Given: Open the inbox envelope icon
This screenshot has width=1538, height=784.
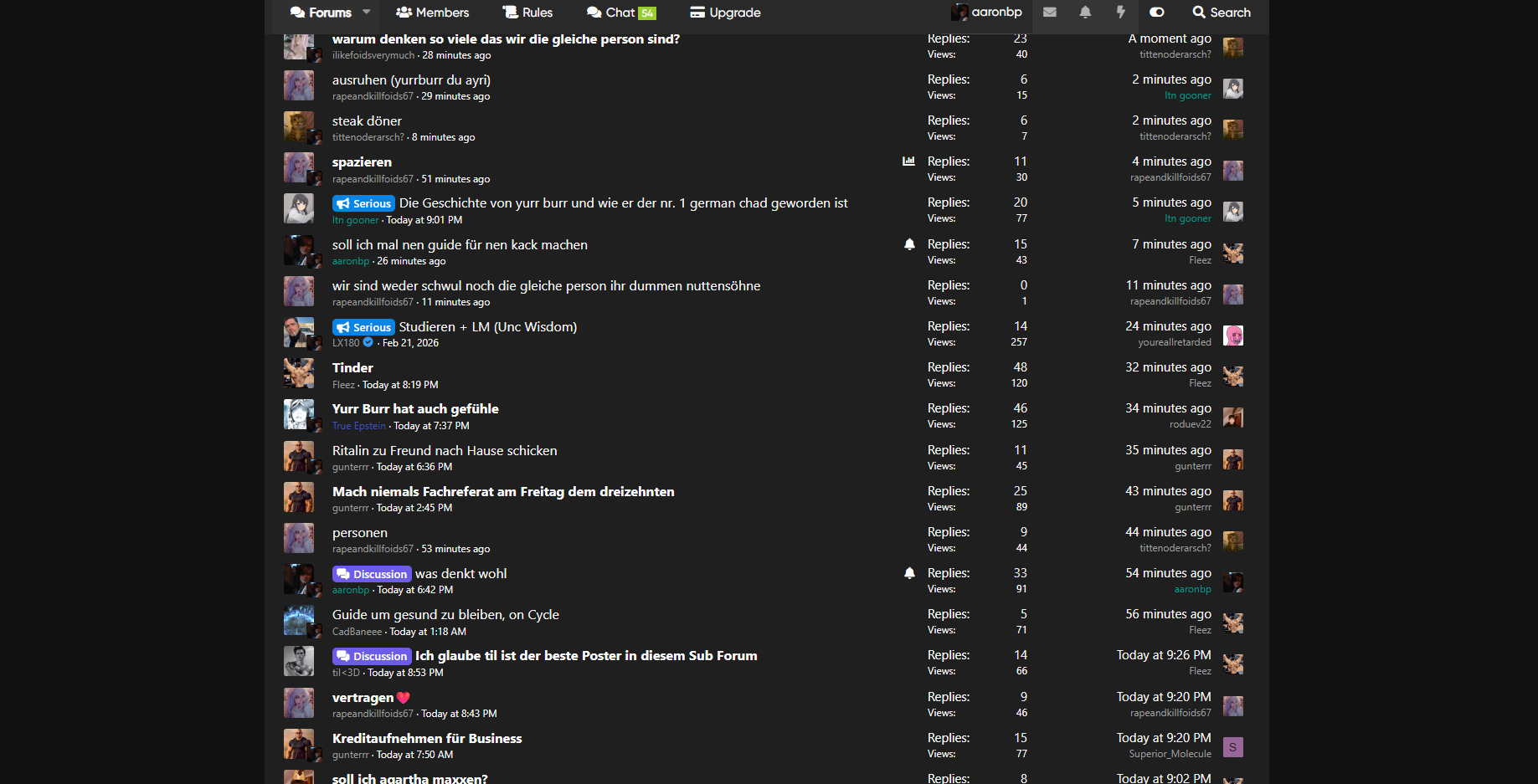Looking at the screenshot, I should (x=1049, y=13).
